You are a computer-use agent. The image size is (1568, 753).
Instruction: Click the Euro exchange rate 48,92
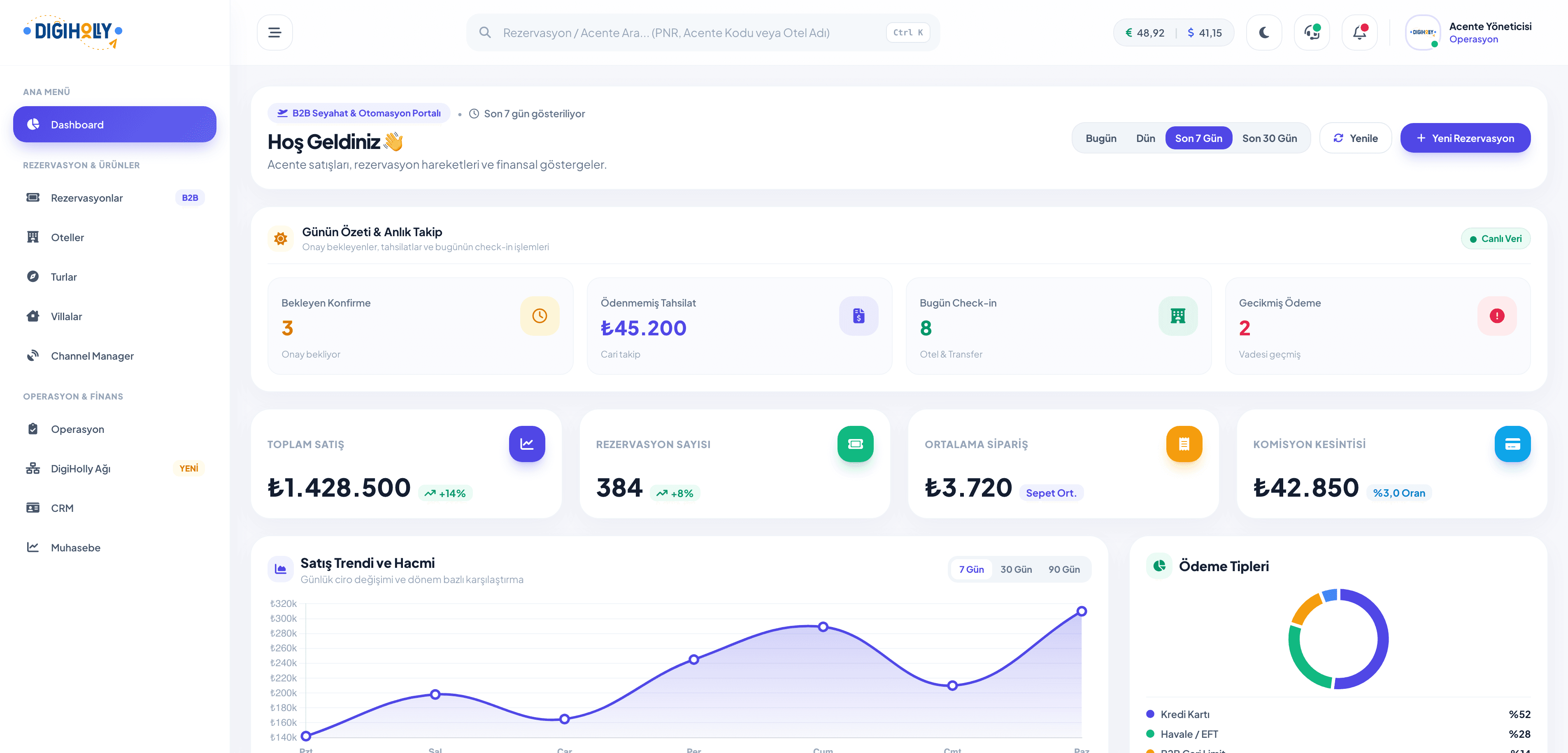tap(1145, 33)
